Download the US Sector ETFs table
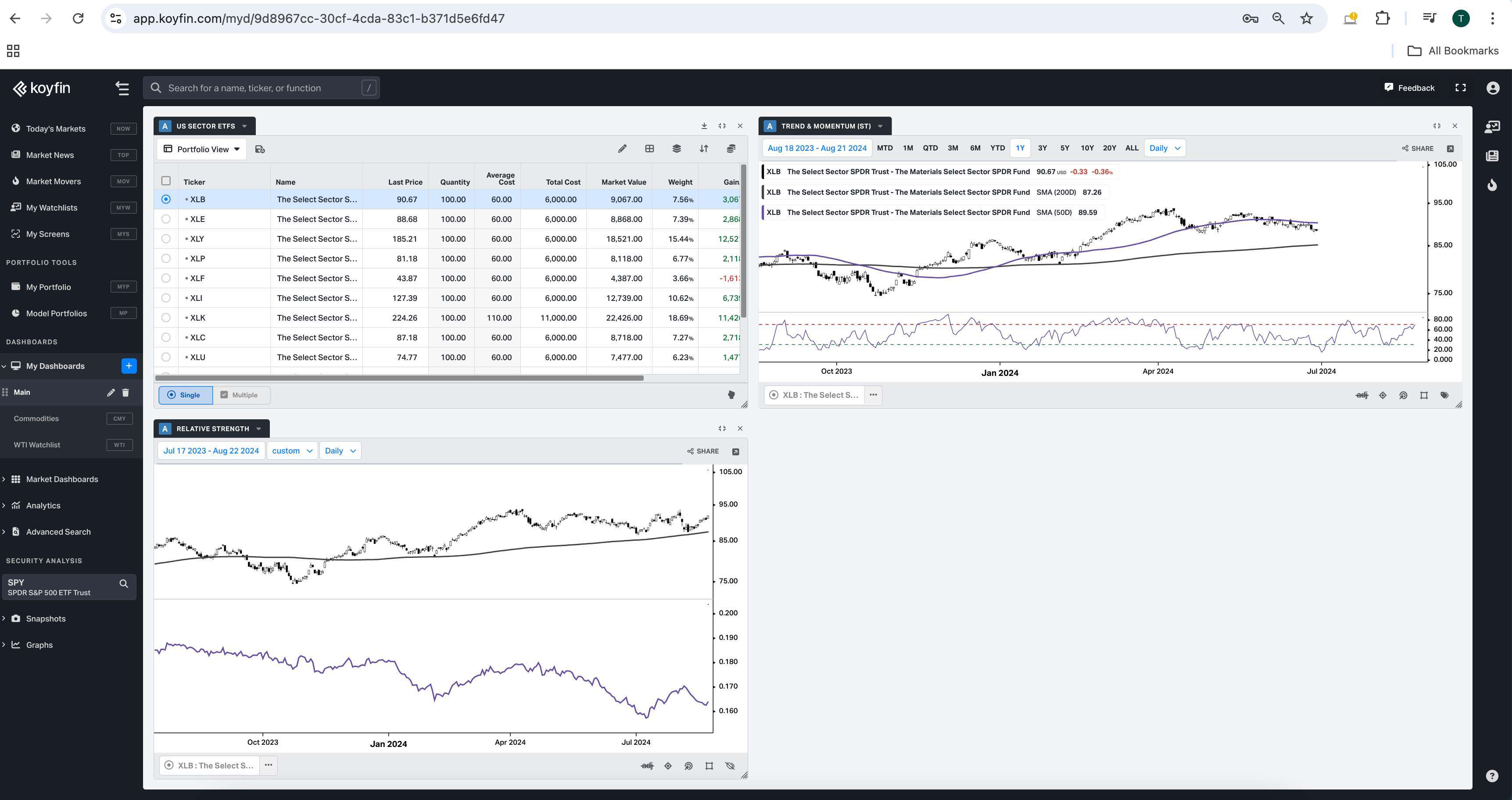The image size is (1512, 800). click(x=704, y=126)
